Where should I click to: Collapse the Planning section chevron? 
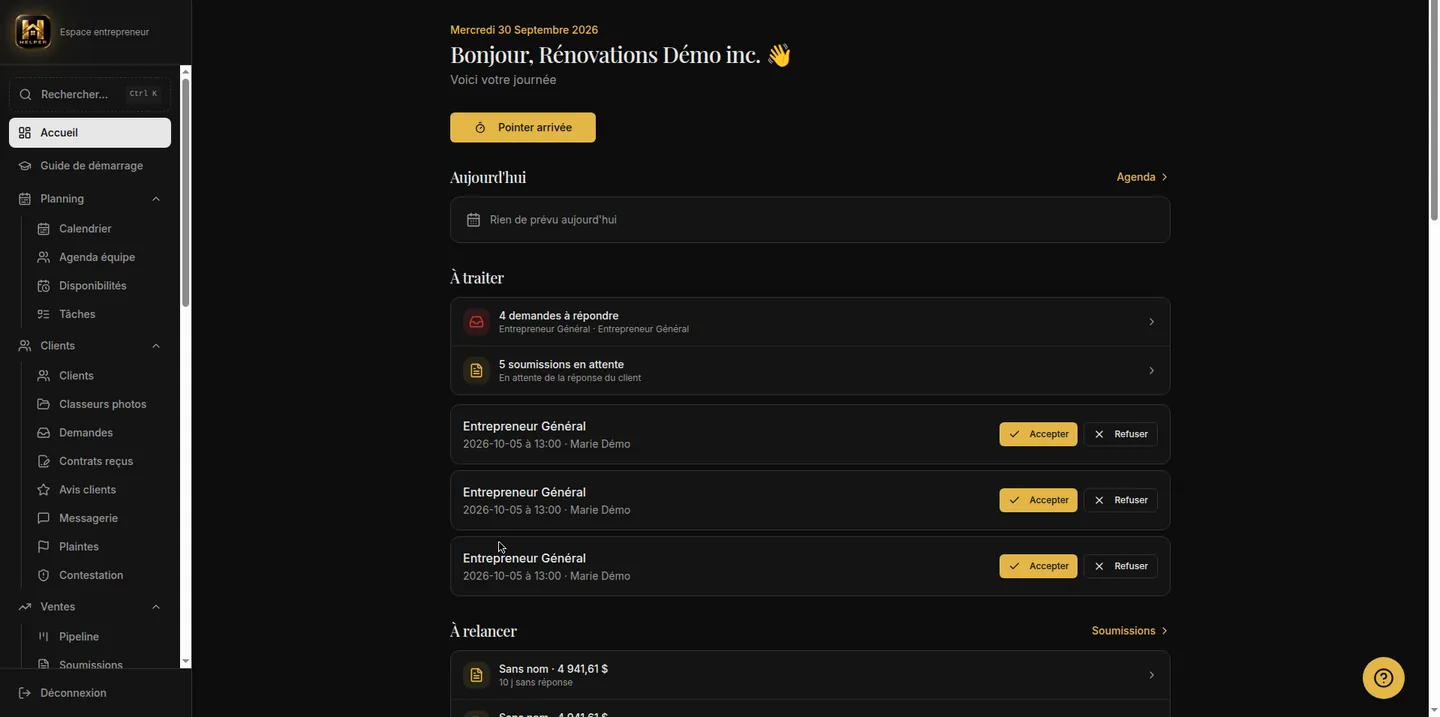[x=156, y=199]
